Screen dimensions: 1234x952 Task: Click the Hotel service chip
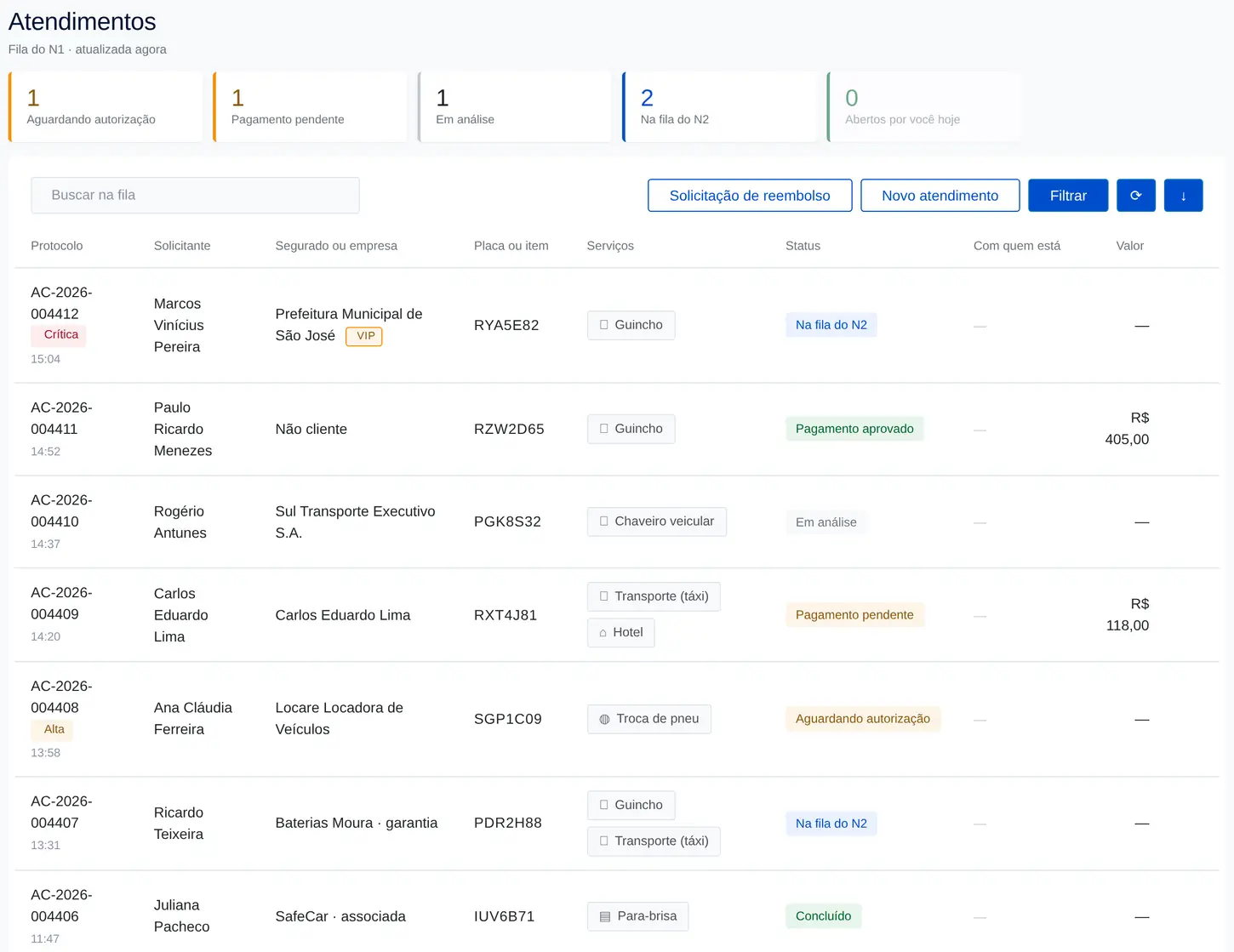pyautogui.click(x=621, y=632)
